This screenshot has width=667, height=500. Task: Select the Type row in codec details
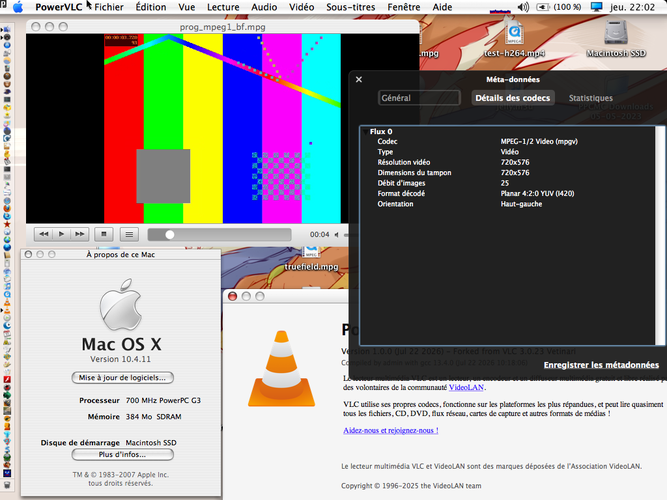click(x=508, y=152)
